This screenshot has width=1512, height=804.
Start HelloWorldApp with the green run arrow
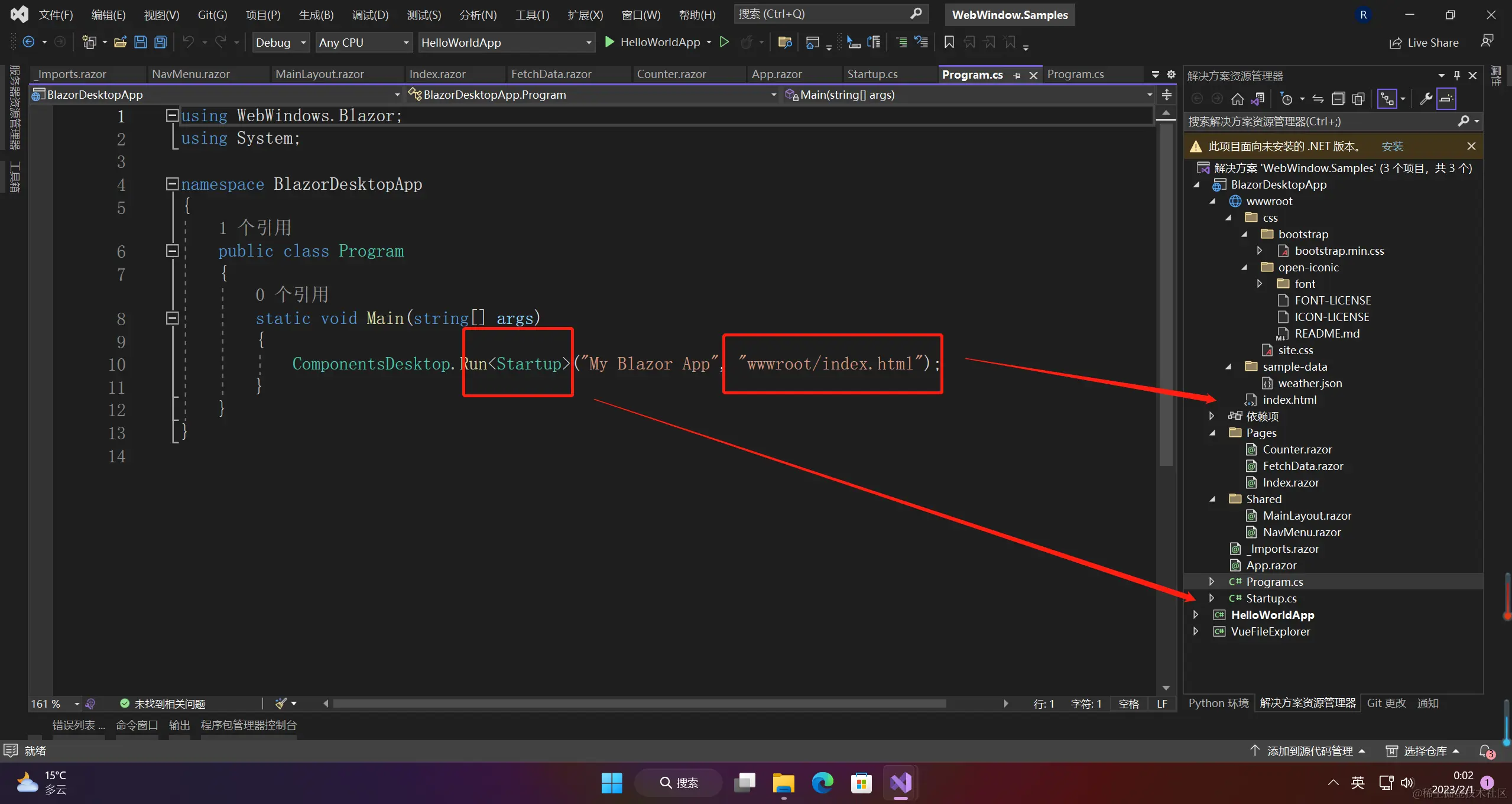coord(609,42)
